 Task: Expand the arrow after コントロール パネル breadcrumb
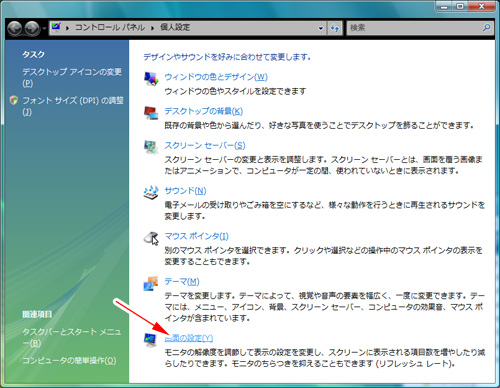pos(152,28)
